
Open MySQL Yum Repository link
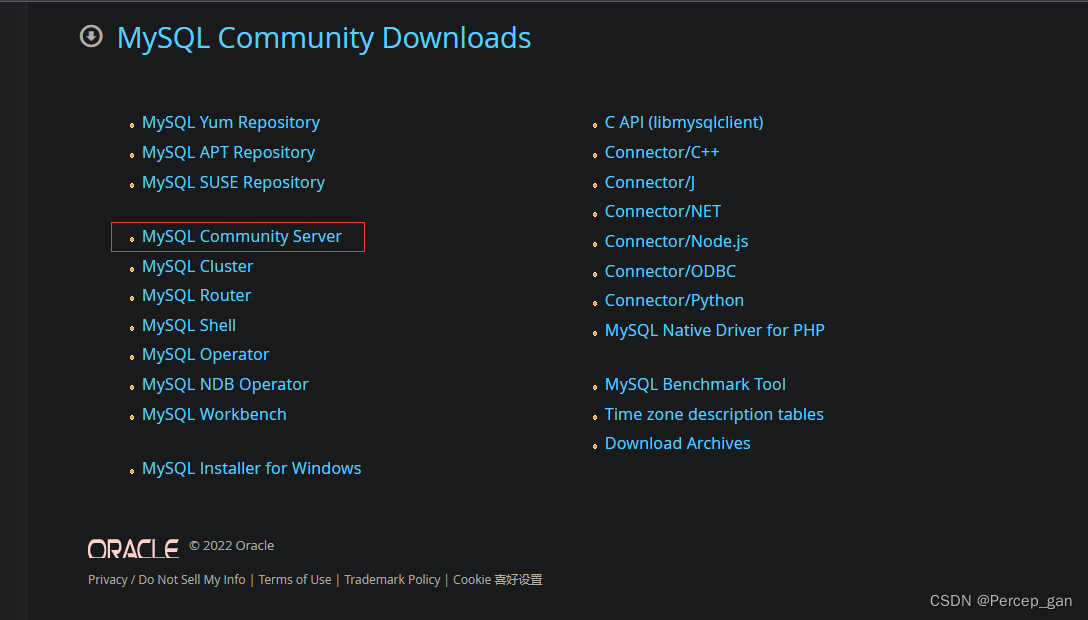[230, 123]
